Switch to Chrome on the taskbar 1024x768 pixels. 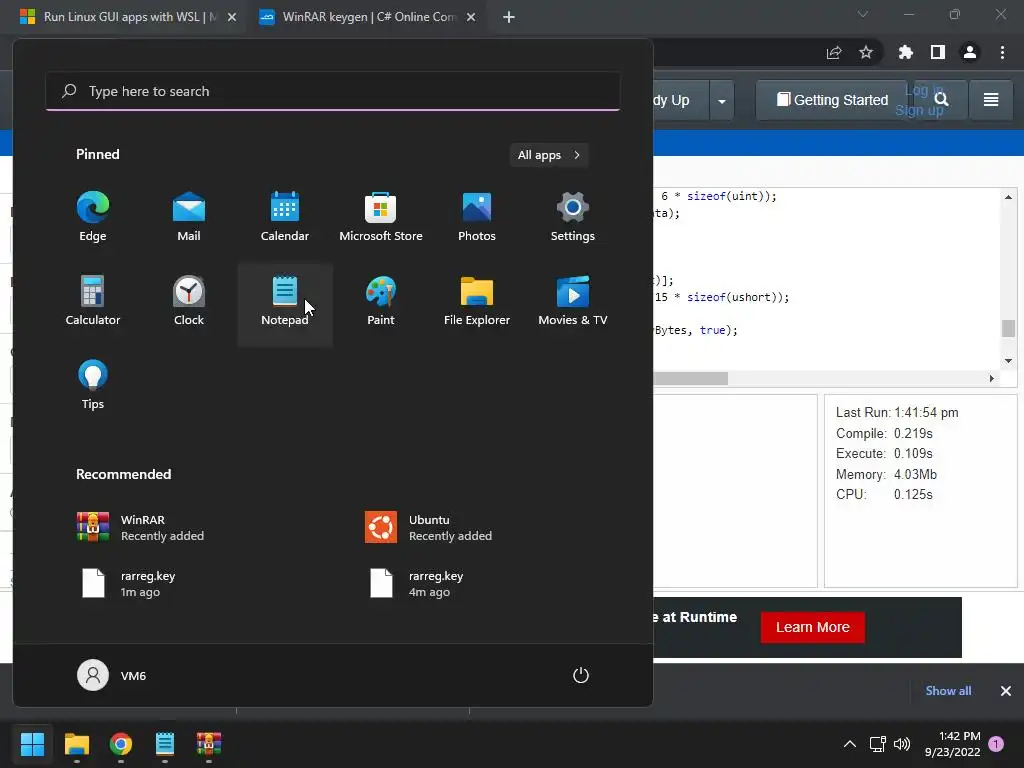121,744
